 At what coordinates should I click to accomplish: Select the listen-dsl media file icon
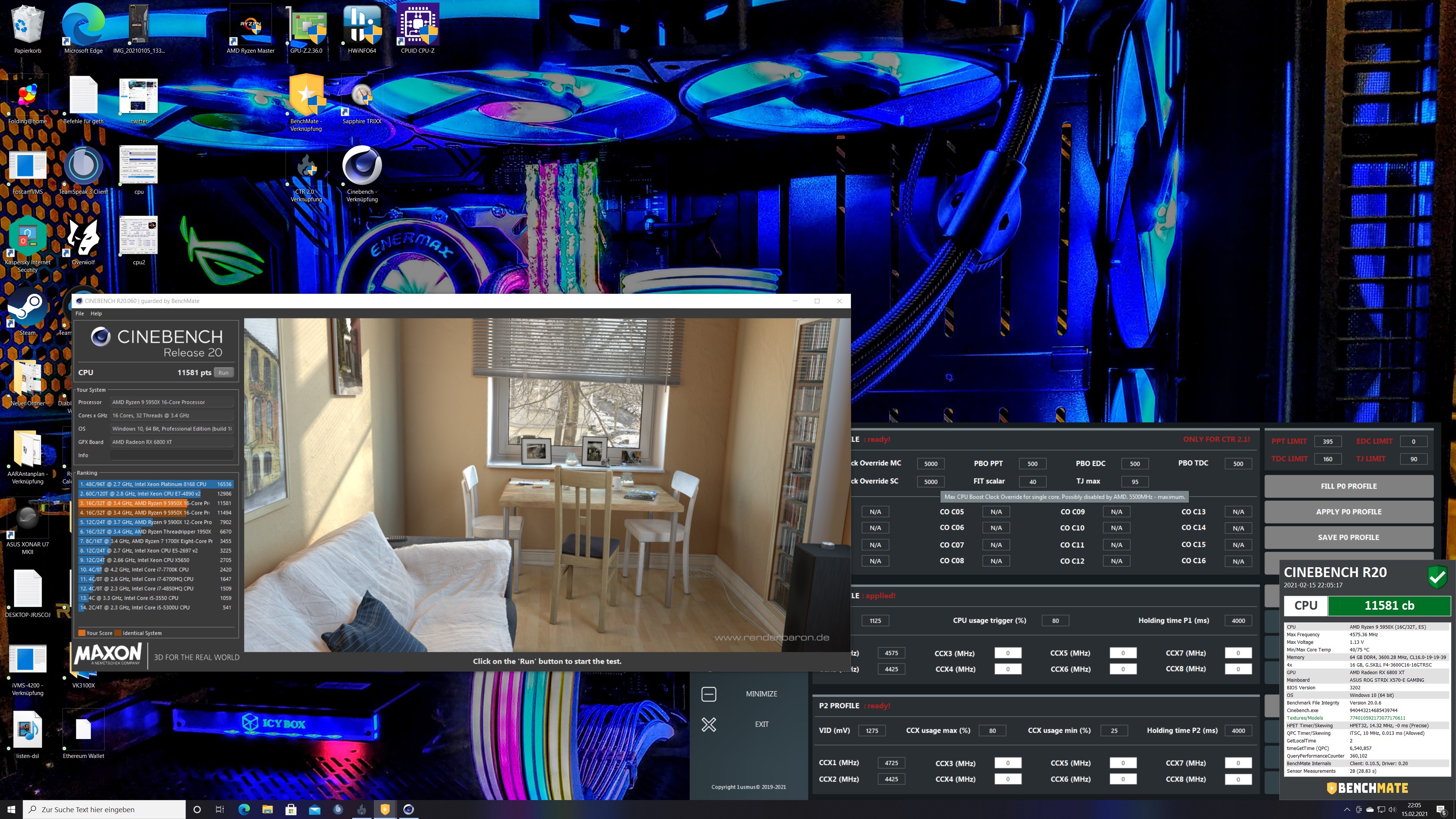tap(27, 735)
